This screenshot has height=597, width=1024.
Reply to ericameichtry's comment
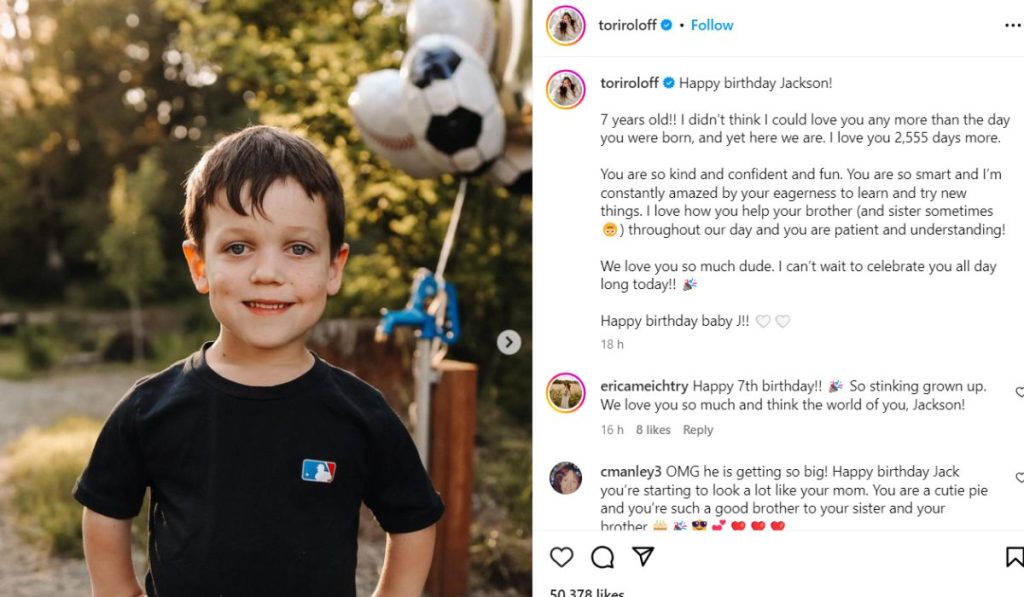coord(697,430)
